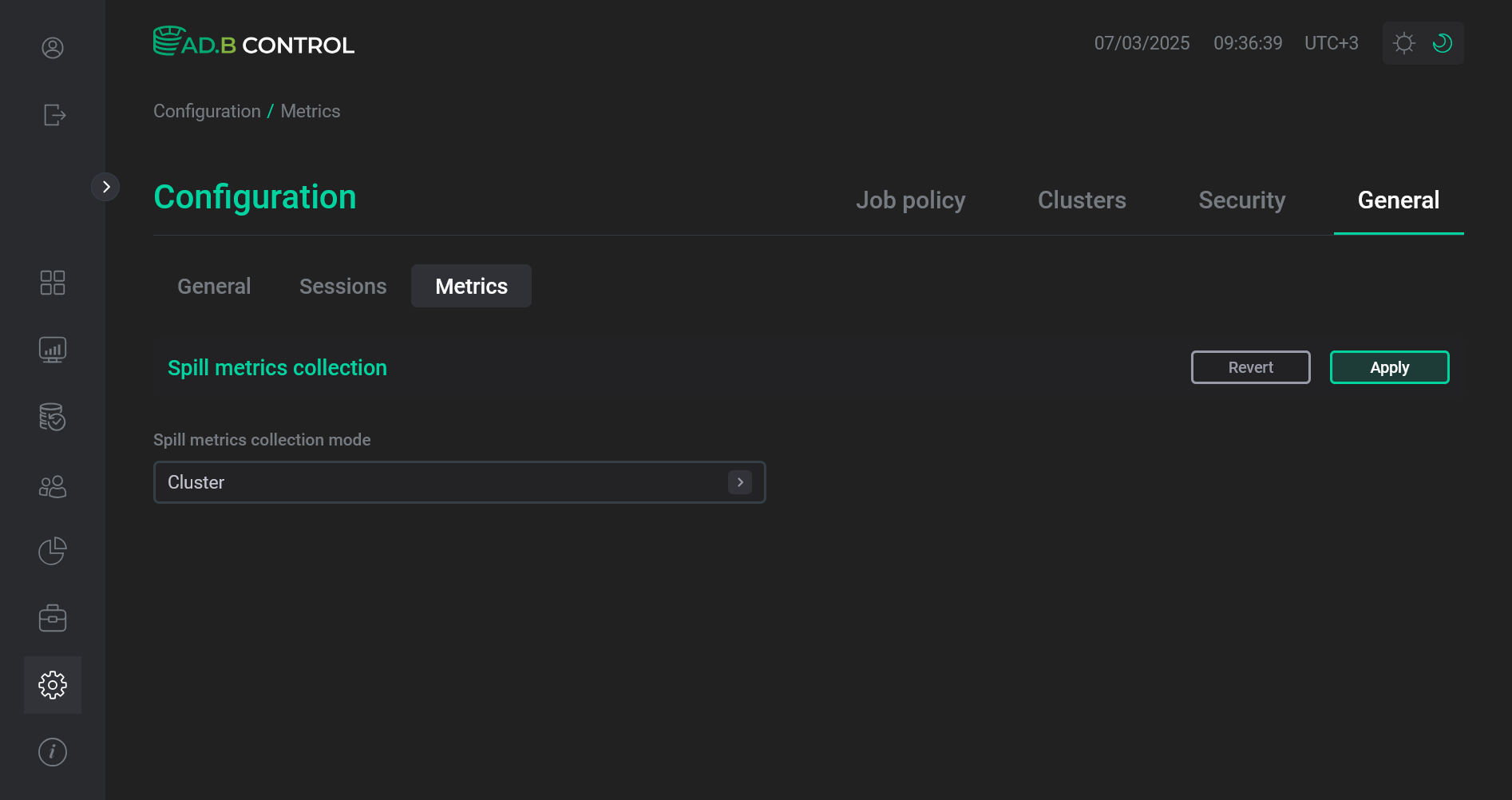Open the database status icon

[52, 417]
